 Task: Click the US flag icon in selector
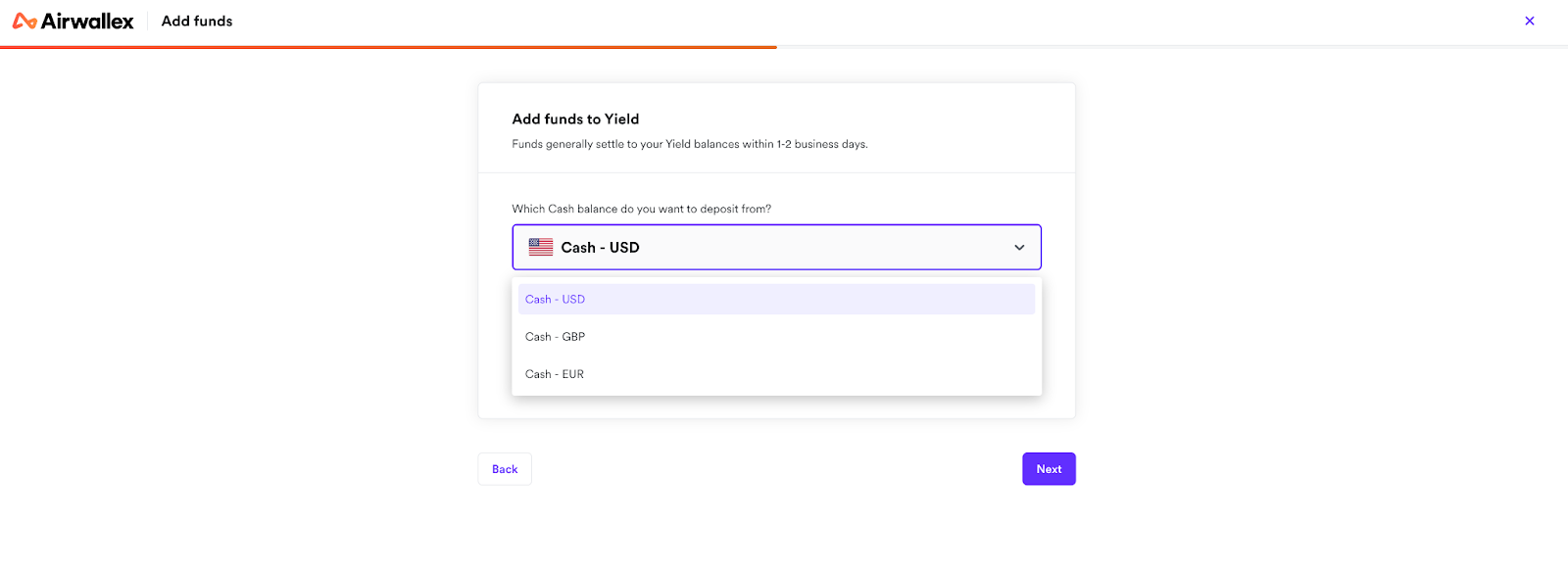coord(541,247)
